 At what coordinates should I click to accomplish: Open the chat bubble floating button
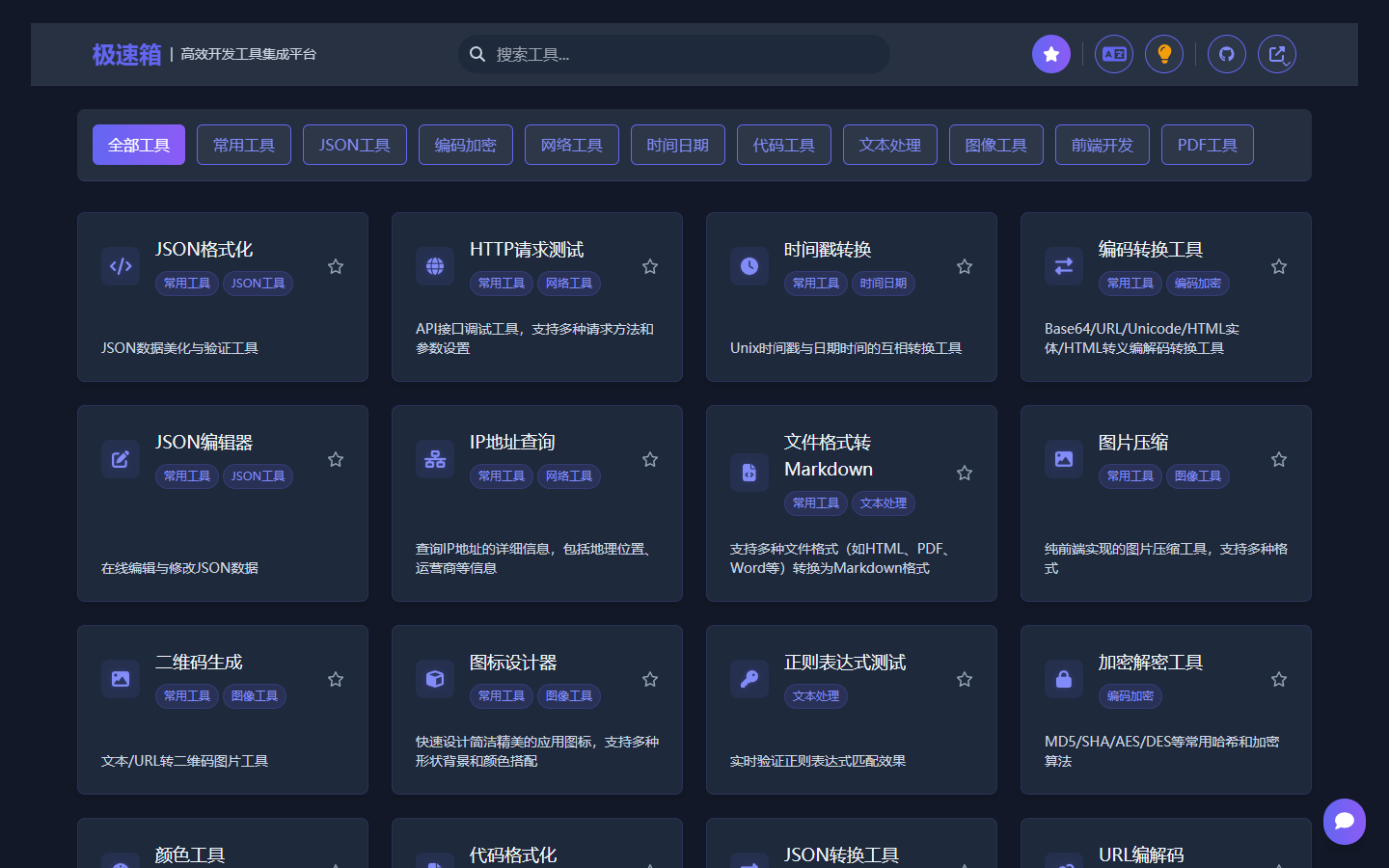pos(1345,822)
